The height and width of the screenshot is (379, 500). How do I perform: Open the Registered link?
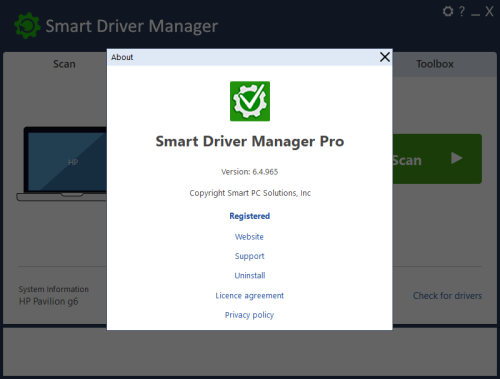click(250, 216)
